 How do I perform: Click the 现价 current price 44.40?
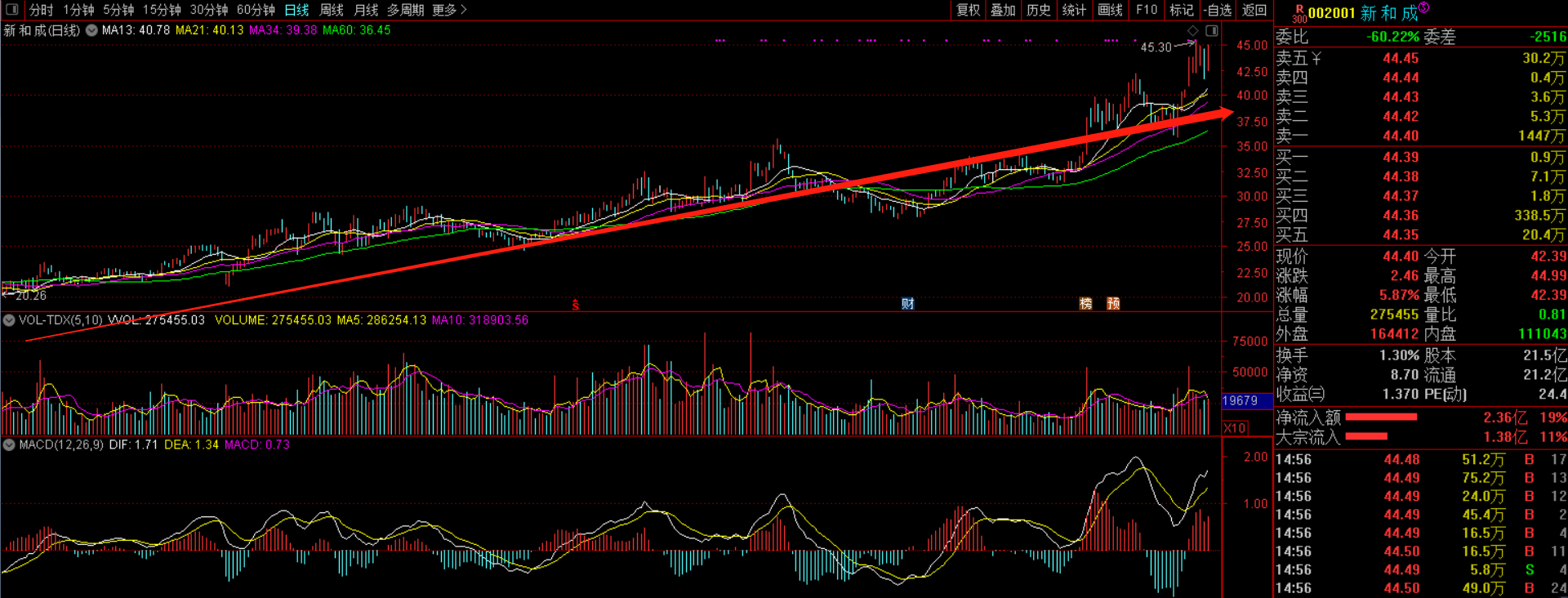[x=1401, y=257]
